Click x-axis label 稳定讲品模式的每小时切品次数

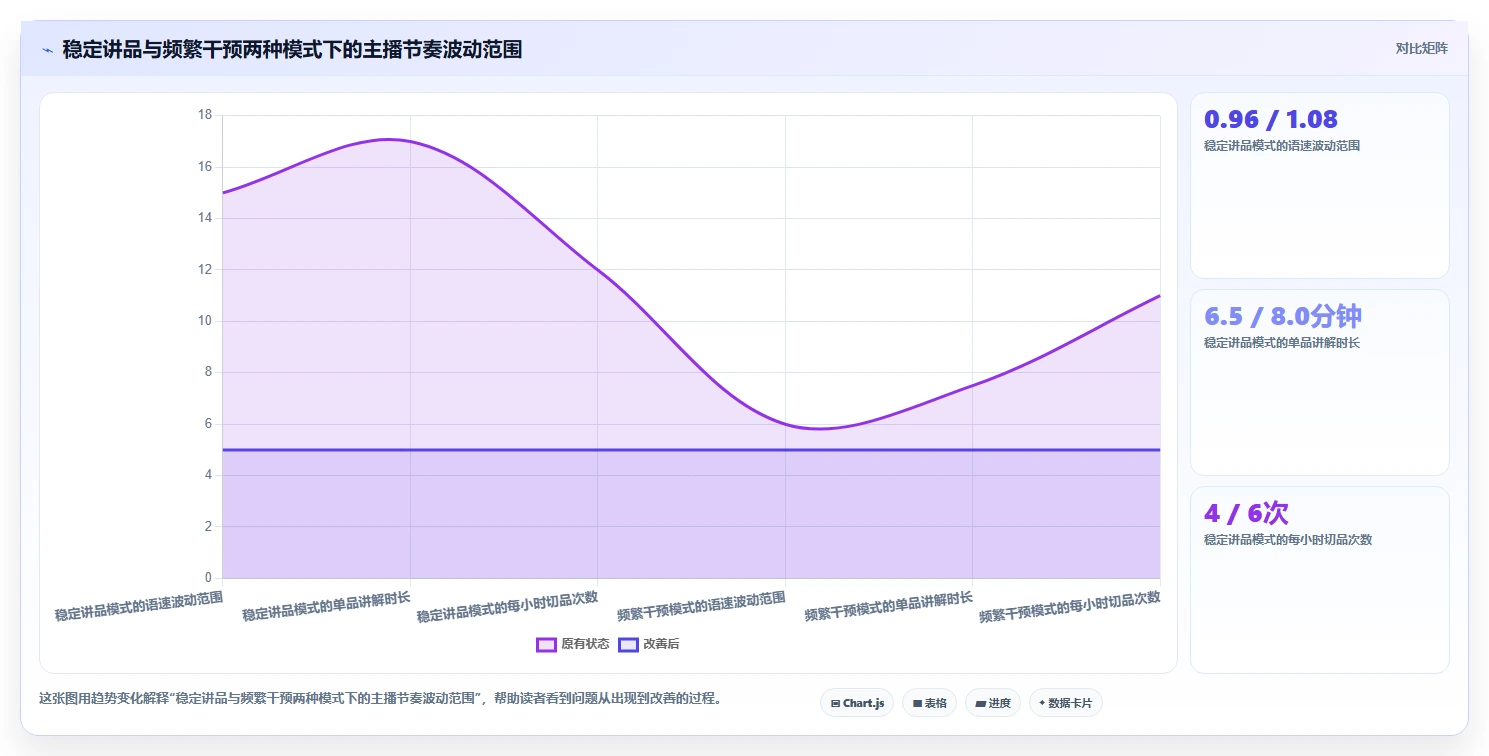click(x=507, y=607)
